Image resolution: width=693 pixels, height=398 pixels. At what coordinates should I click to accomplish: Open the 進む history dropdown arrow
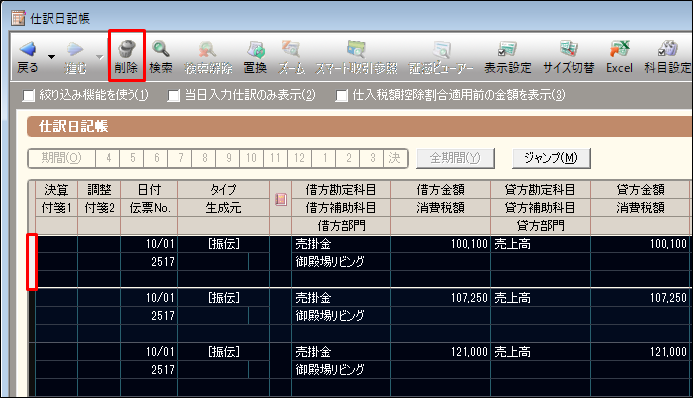99,57
